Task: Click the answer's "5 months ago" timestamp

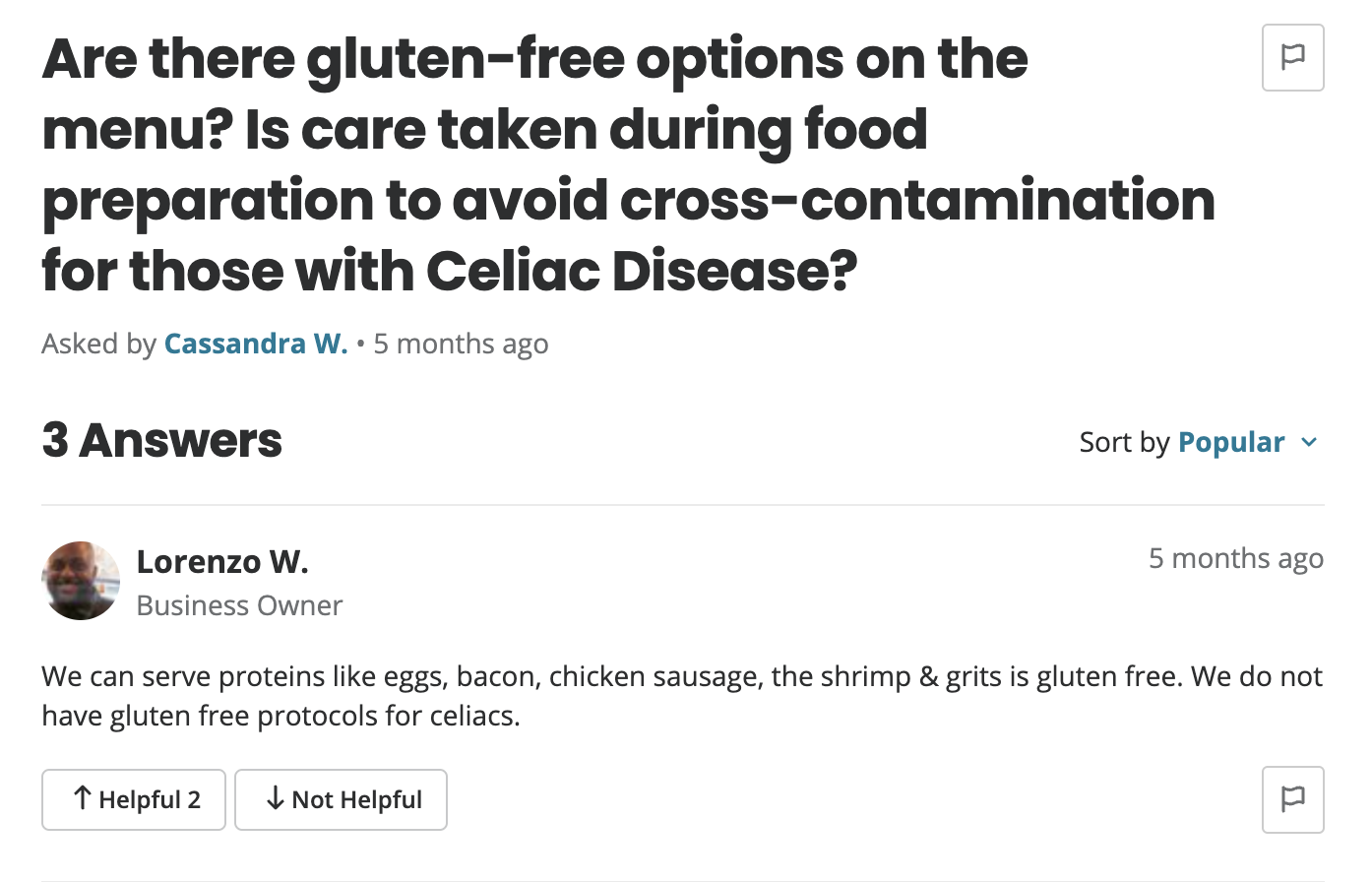Action: (1235, 558)
